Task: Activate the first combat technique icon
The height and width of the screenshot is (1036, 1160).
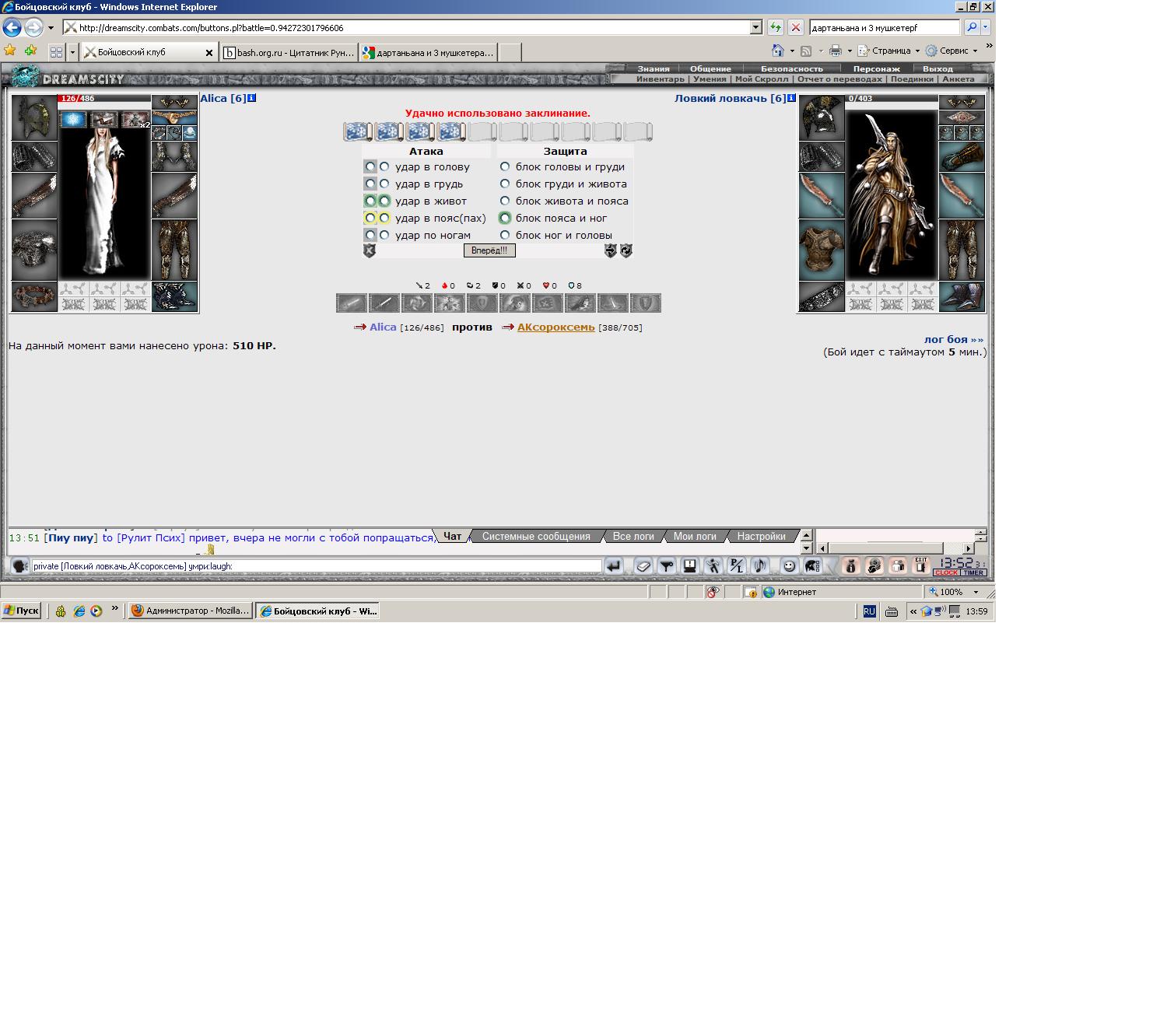Action: point(352,303)
